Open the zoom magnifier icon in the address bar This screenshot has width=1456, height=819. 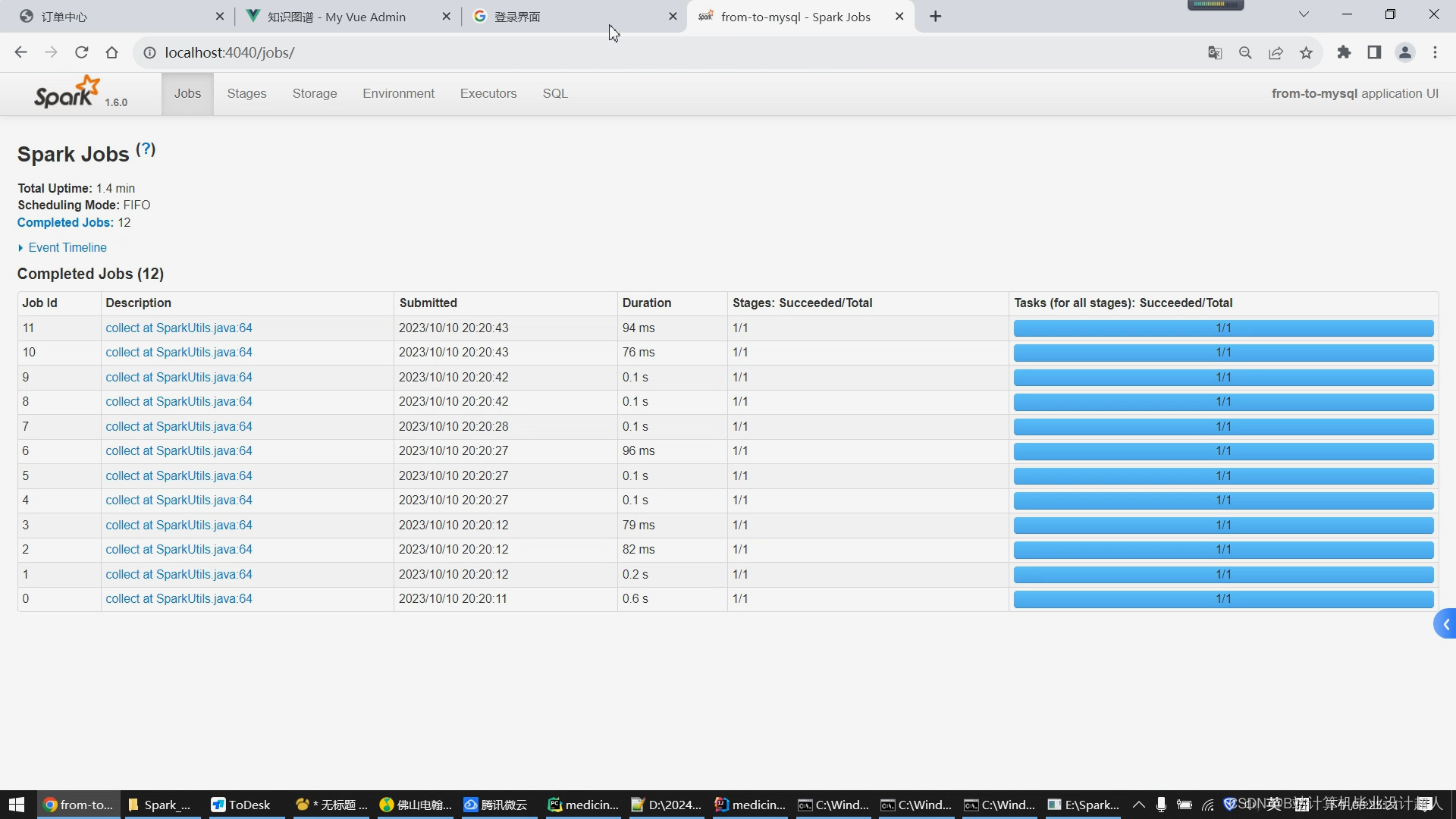pos(1245,52)
